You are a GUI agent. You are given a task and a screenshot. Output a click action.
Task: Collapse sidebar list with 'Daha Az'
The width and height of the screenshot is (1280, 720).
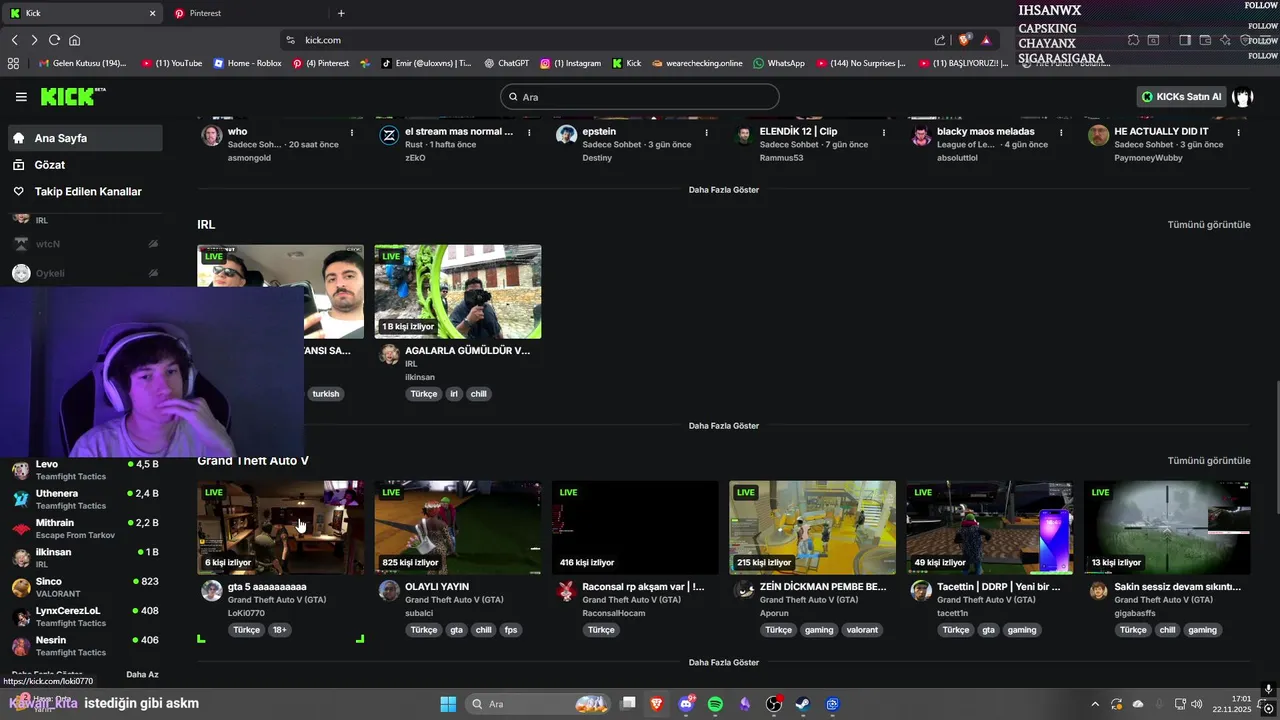(142, 675)
